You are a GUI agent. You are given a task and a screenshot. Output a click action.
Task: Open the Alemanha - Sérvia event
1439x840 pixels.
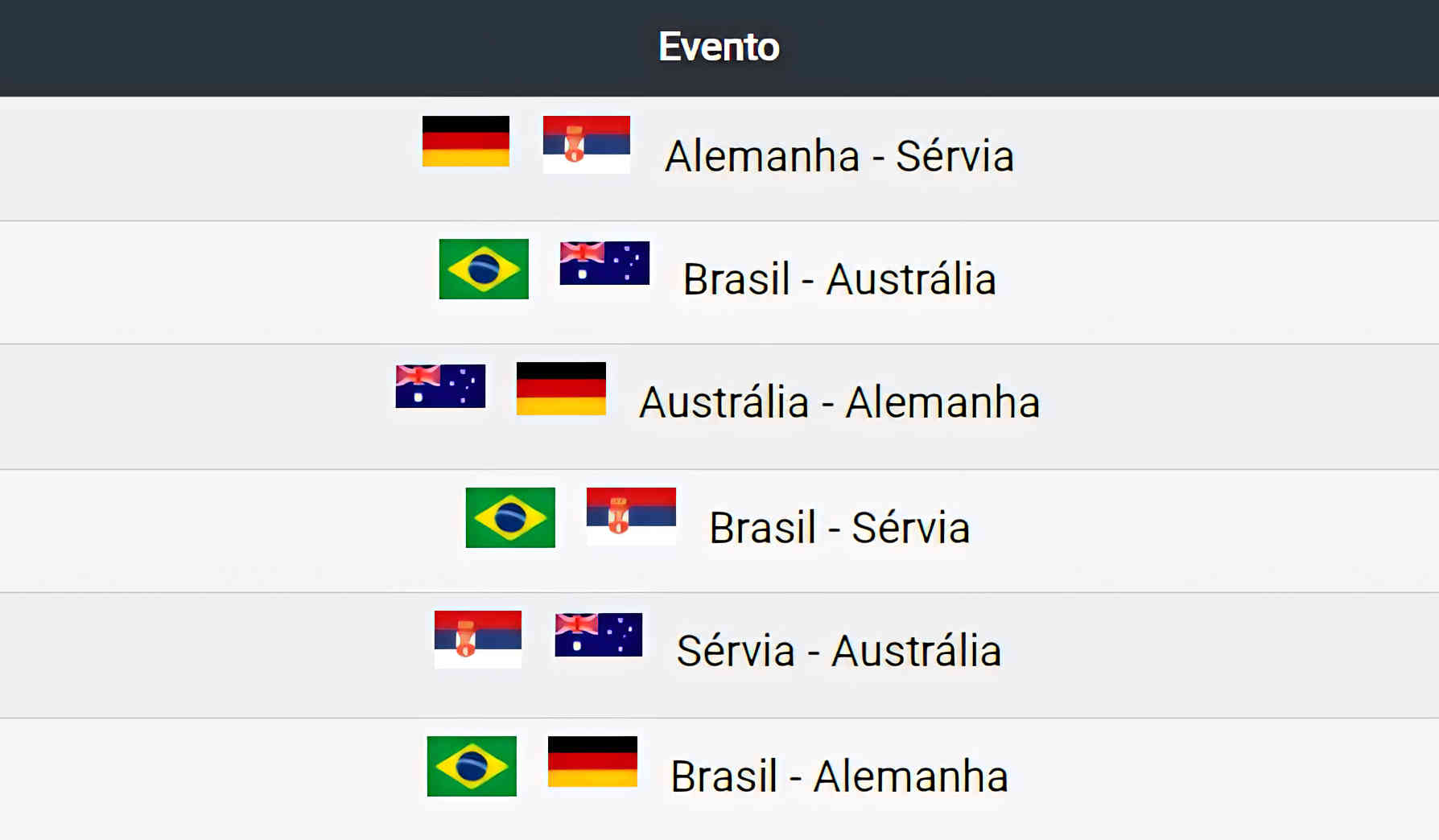pyautogui.click(x=839, y=156)
